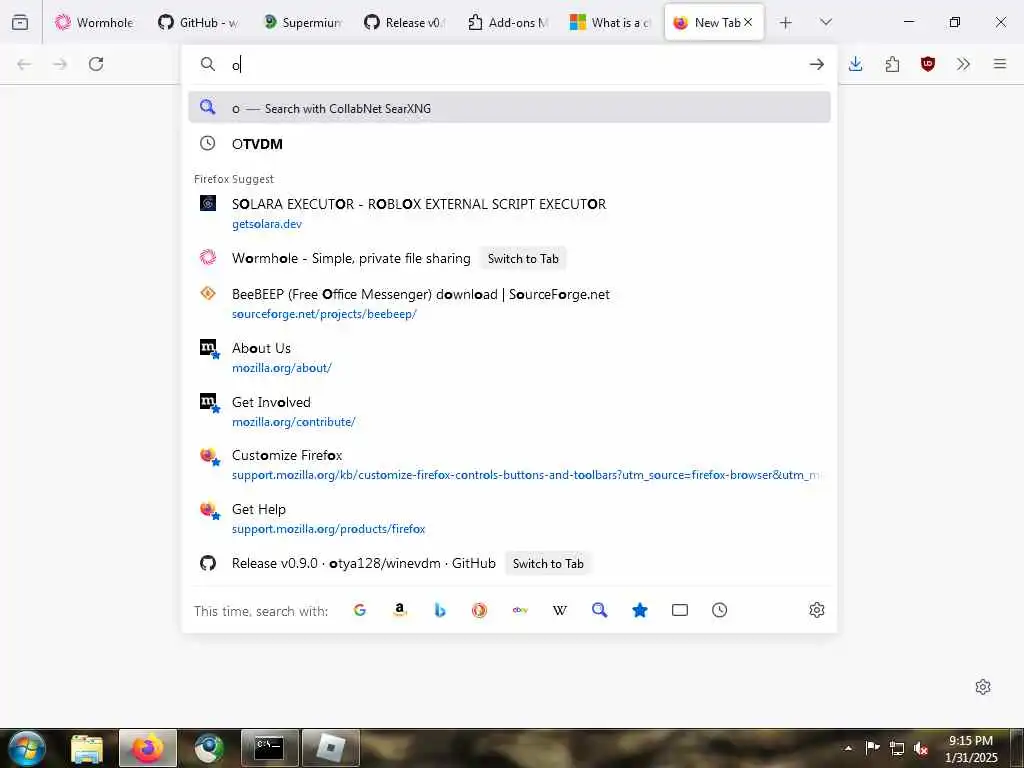Search this time with Google
The width and height of the screenshot is (1024, 768).
(360, 610)
